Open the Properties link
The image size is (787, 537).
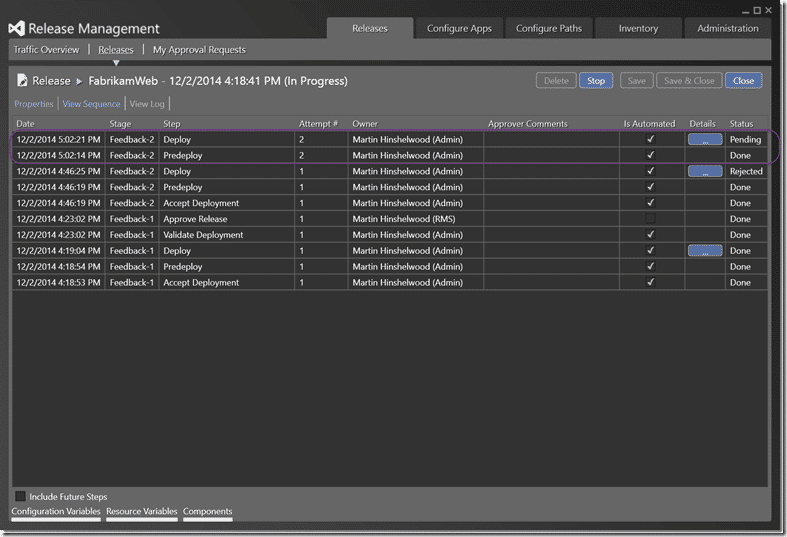34,104
